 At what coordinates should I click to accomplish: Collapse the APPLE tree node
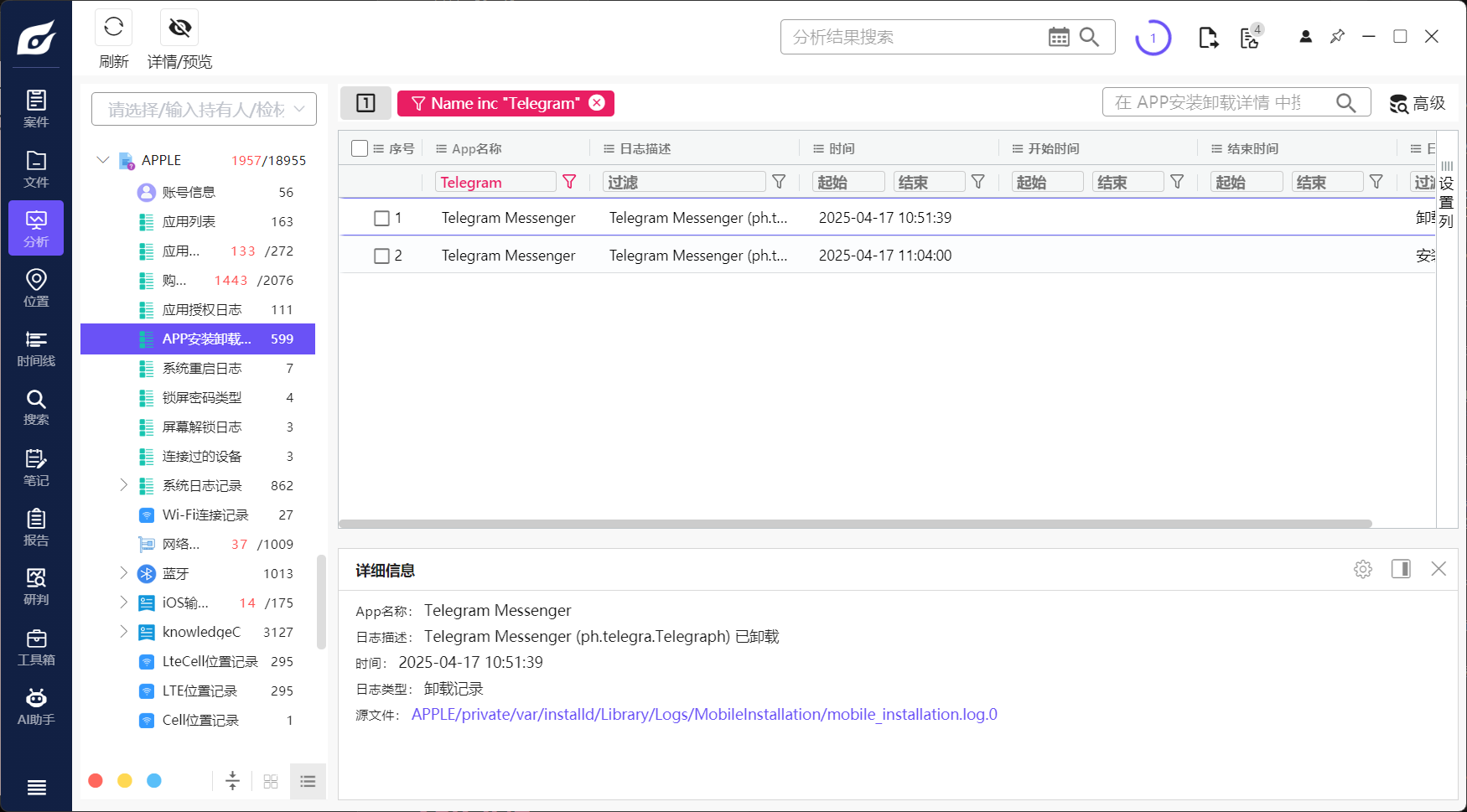click(103, 159)
